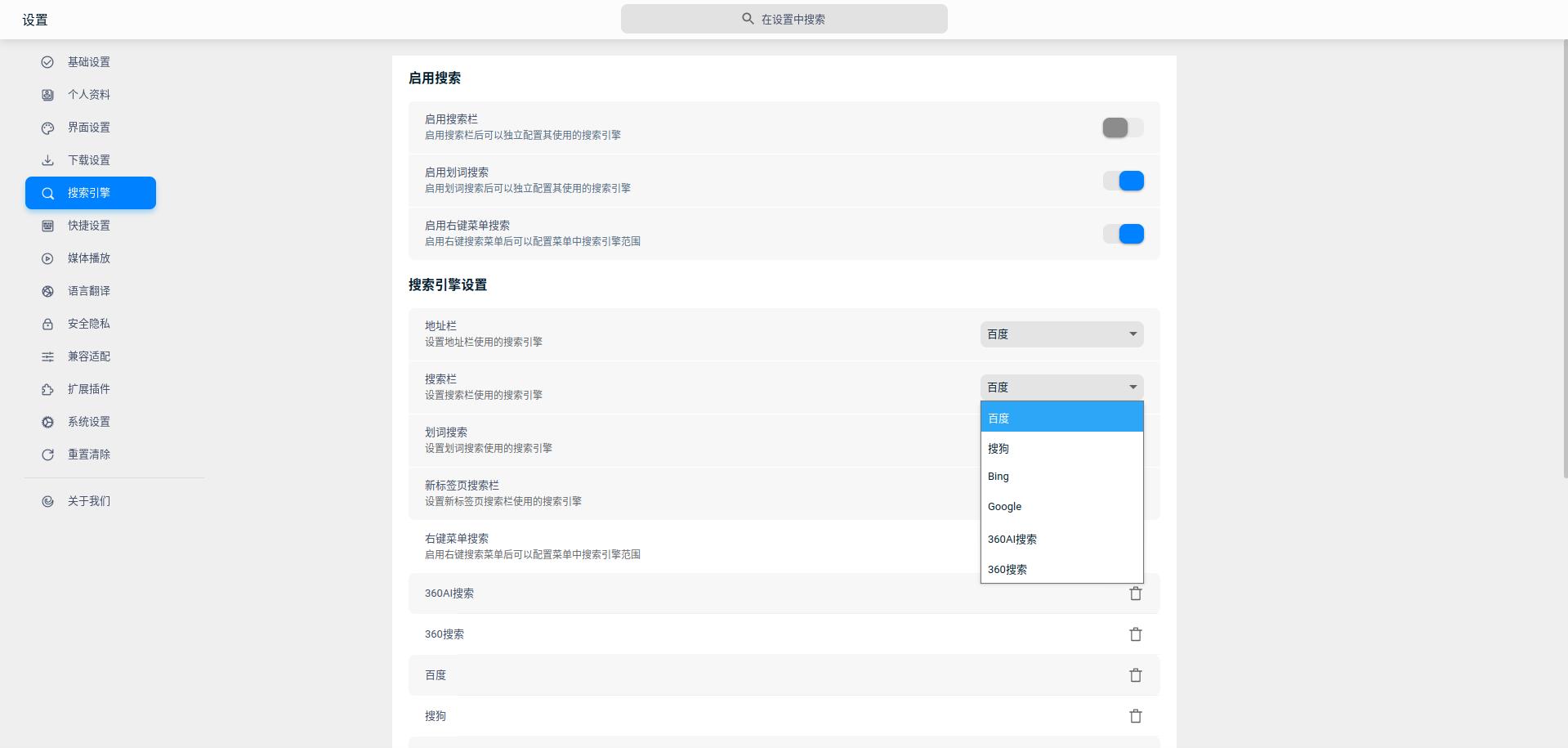1568x748 pixels.
Task: Click the 快捷设置 keyboard icon
Action: coord(47,226)
